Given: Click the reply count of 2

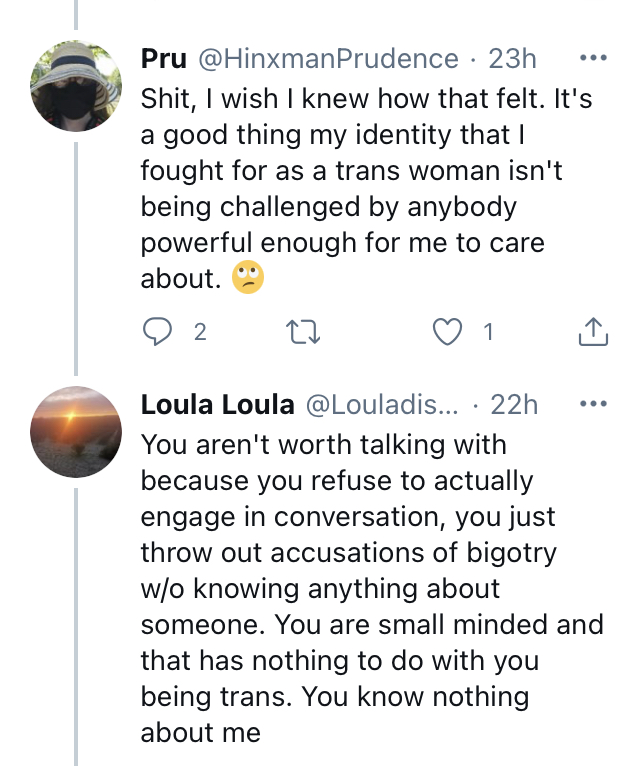Looking at the screenshot, I should pos(200,333).
